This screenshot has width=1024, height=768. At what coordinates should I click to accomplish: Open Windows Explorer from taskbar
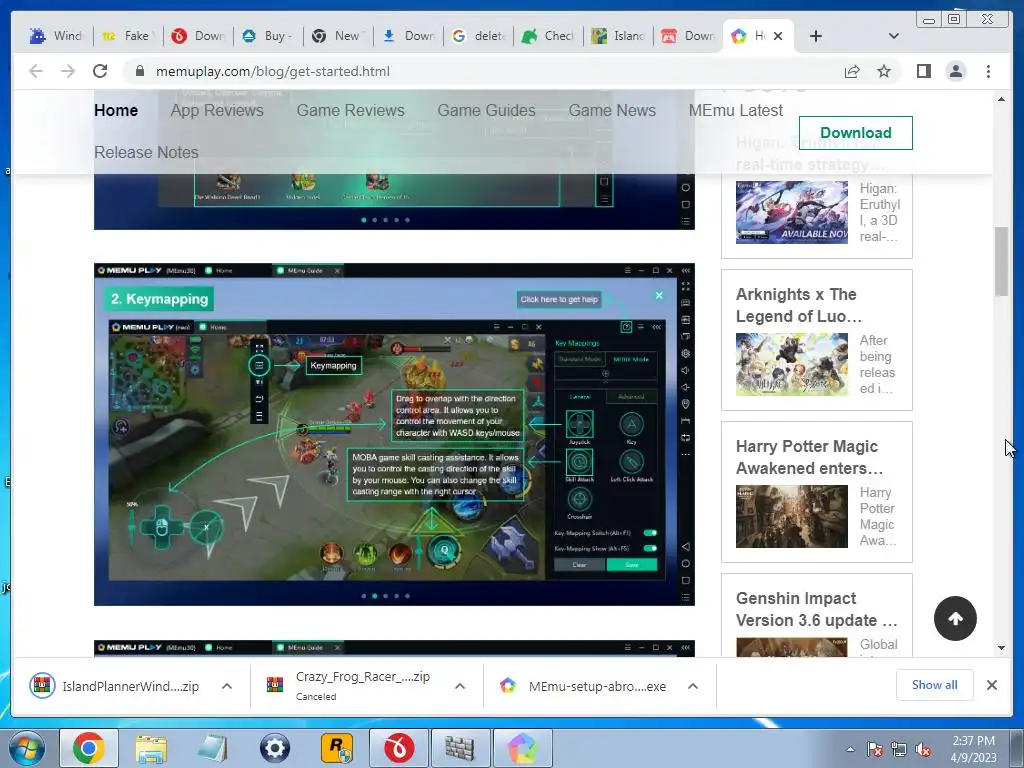pyautogui.click(x=151, y=748)
